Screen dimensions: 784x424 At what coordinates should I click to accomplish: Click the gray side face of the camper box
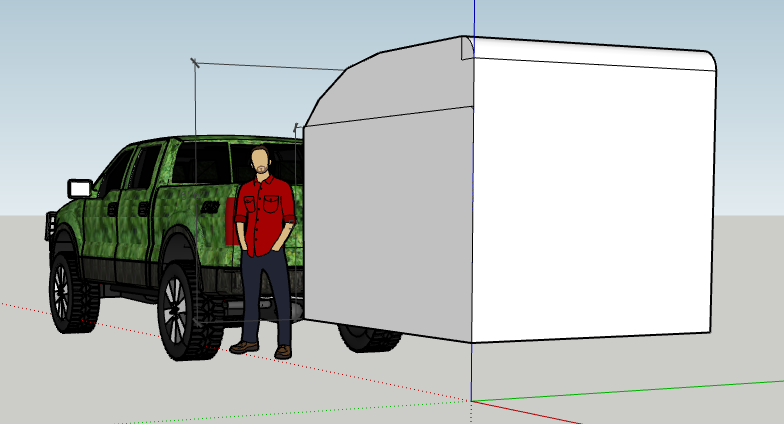click(388, 225)
